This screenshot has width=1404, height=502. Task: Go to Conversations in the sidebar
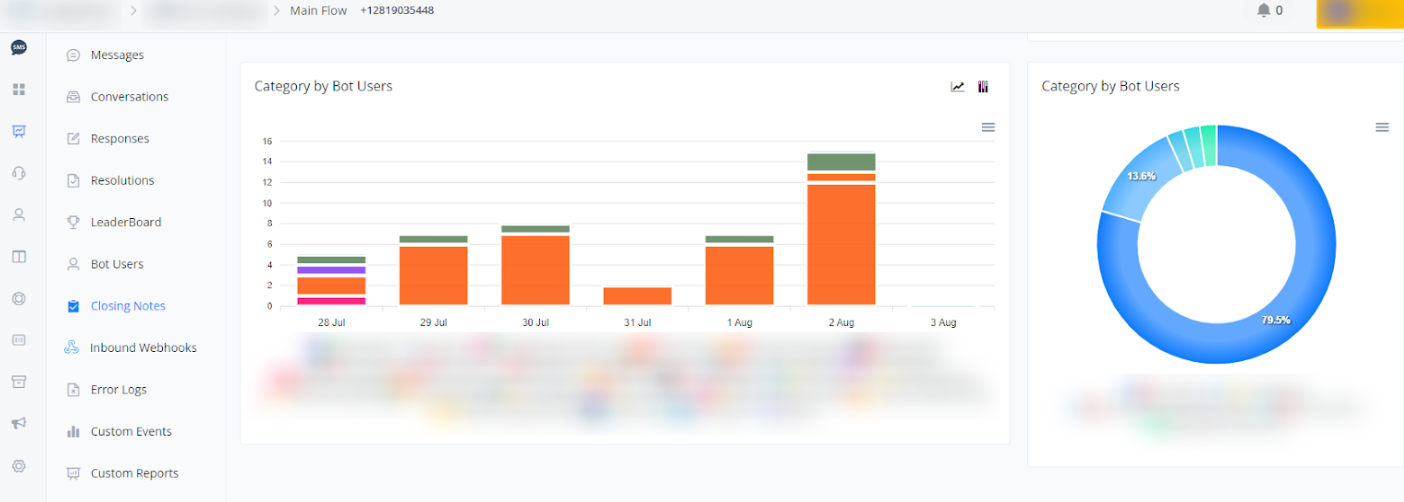click(129, 97)
